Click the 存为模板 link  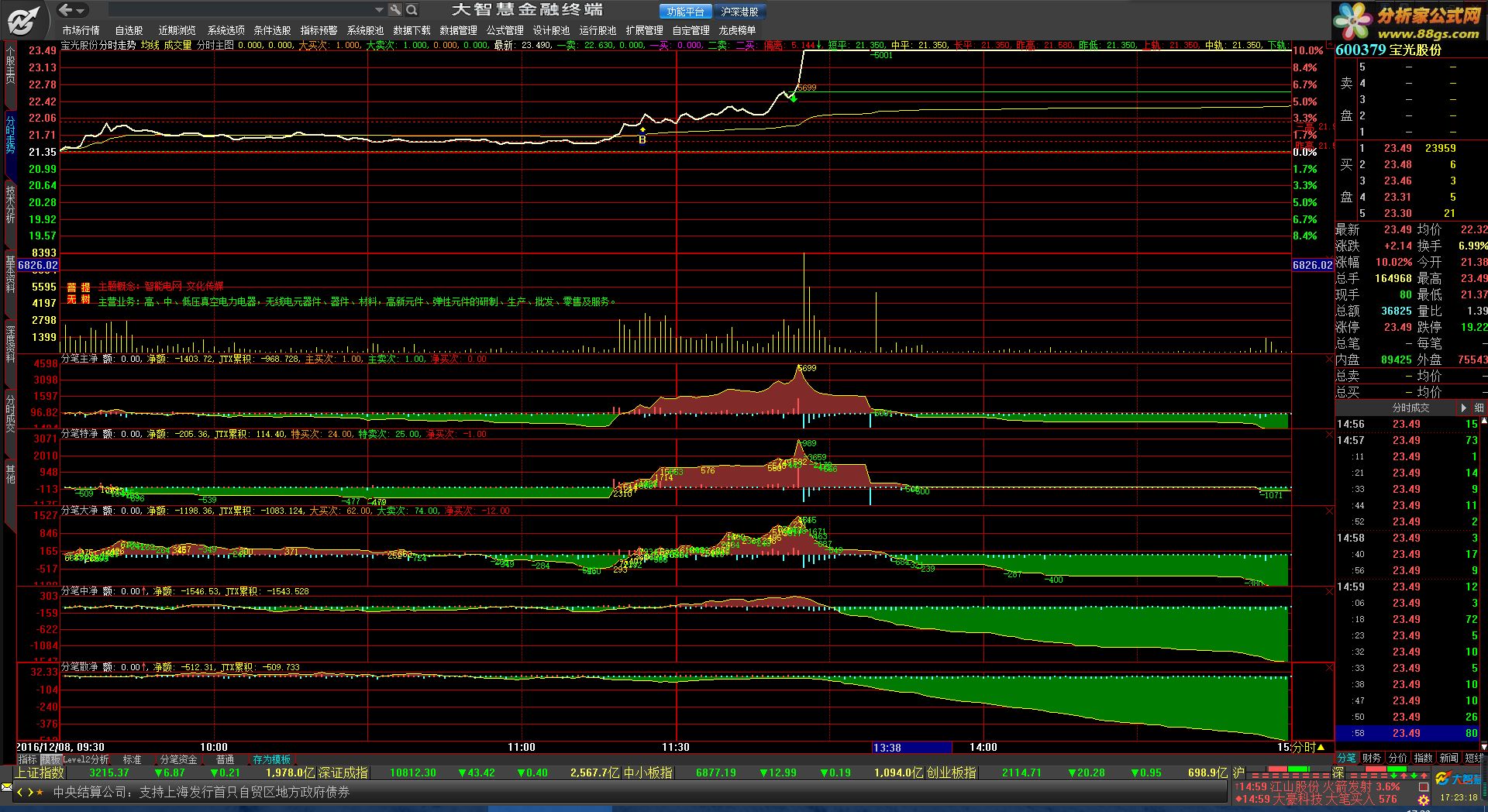pyautogui.click(x=272, y=760)
